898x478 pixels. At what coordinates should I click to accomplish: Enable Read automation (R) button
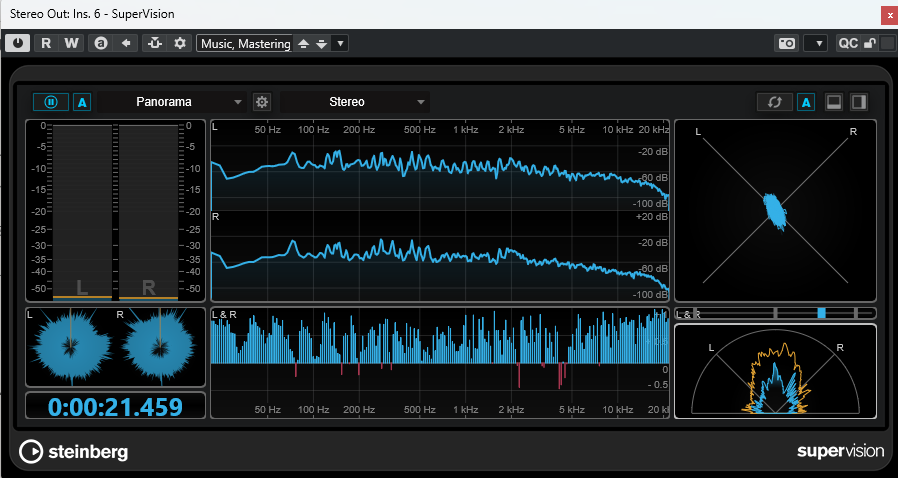46,43
